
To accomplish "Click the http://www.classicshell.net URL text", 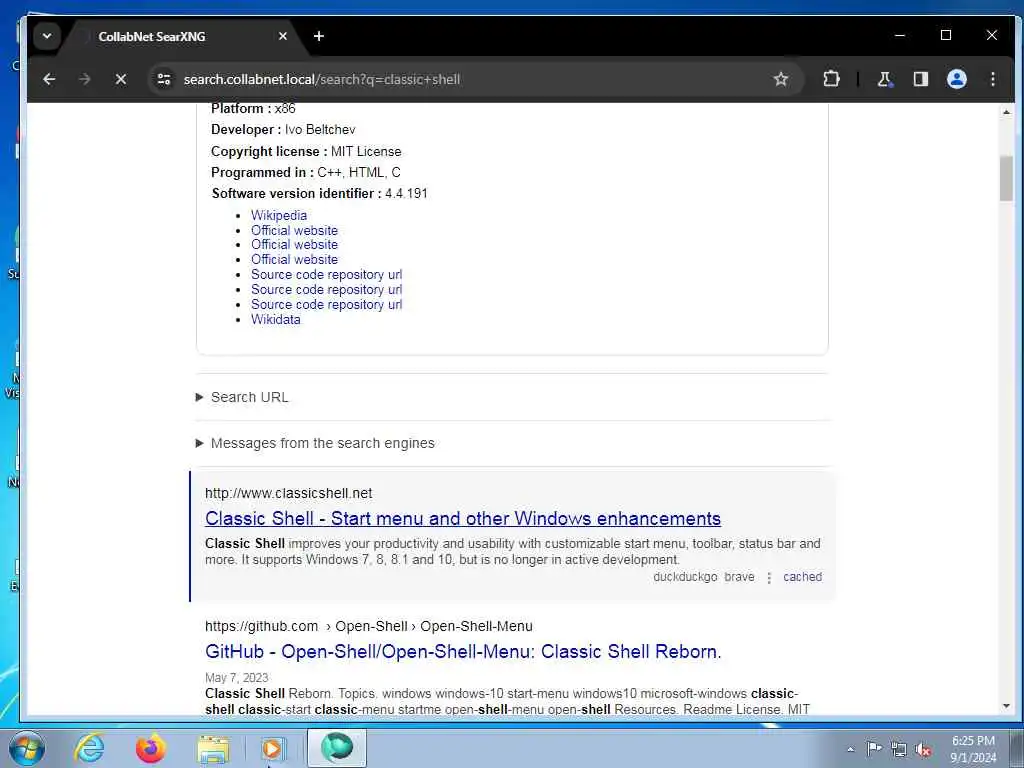I will 289,493.
